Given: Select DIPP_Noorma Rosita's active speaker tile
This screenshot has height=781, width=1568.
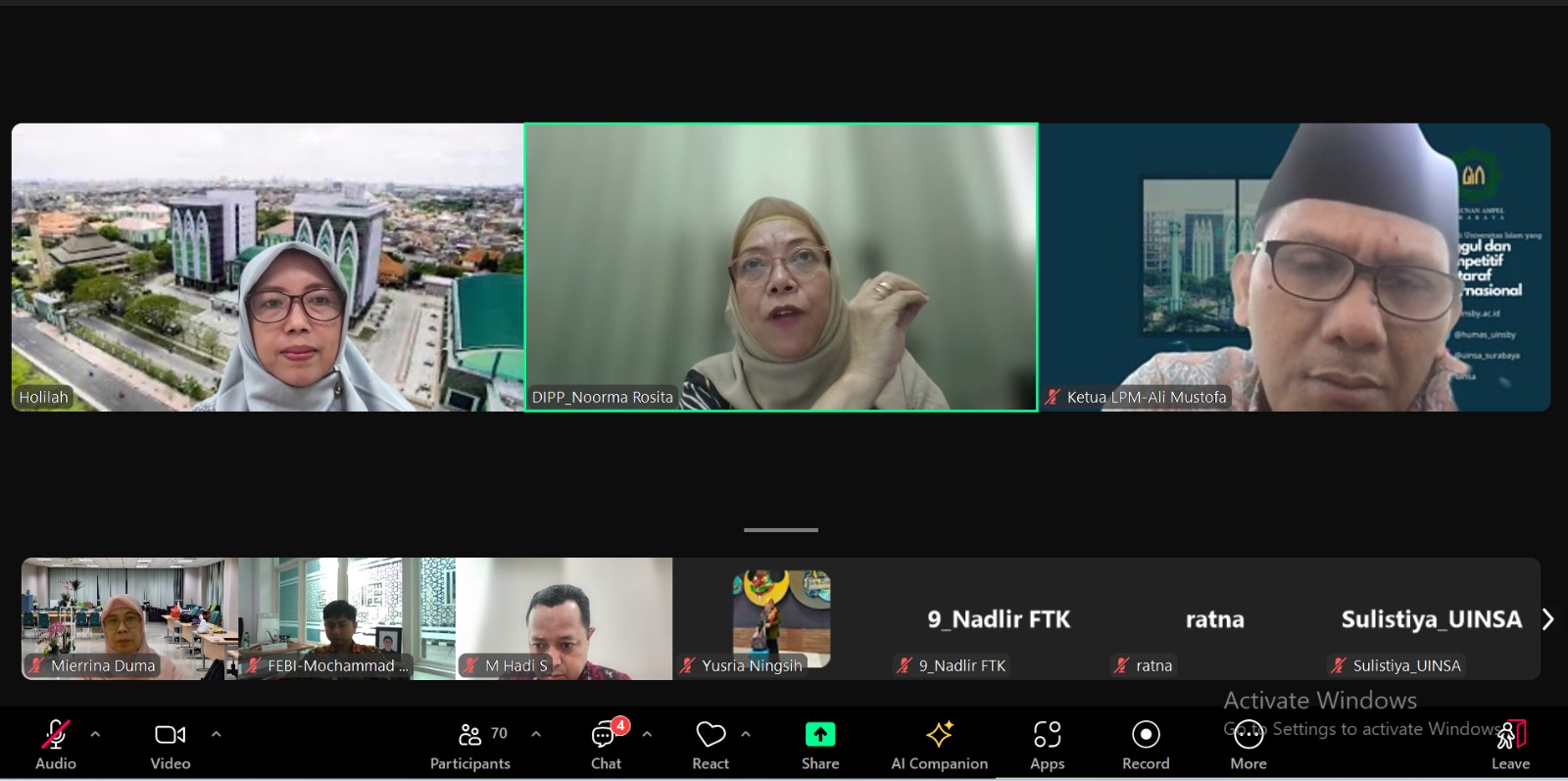Looking at the screenshot, I should click(x=781, y=267).
